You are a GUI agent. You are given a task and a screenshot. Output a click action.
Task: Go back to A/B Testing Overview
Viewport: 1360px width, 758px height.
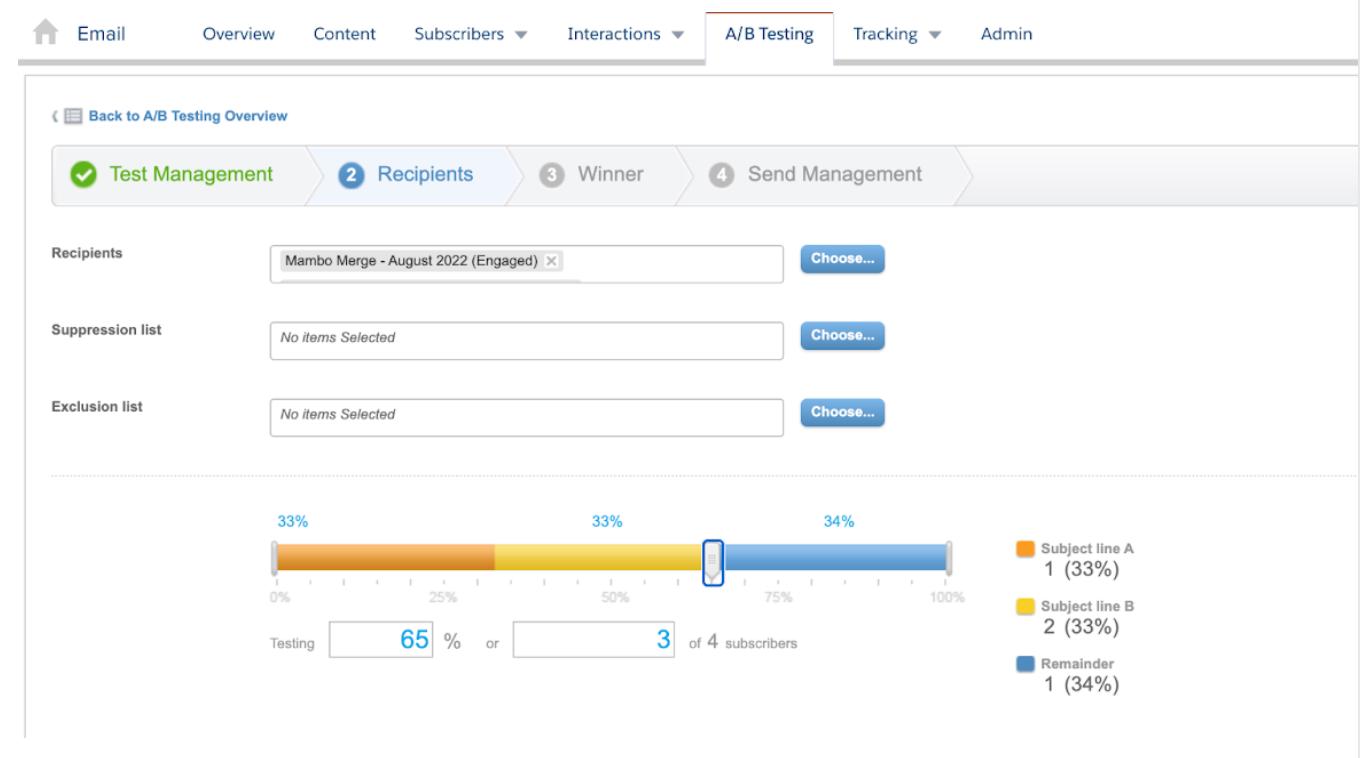[x=188, y=116]
